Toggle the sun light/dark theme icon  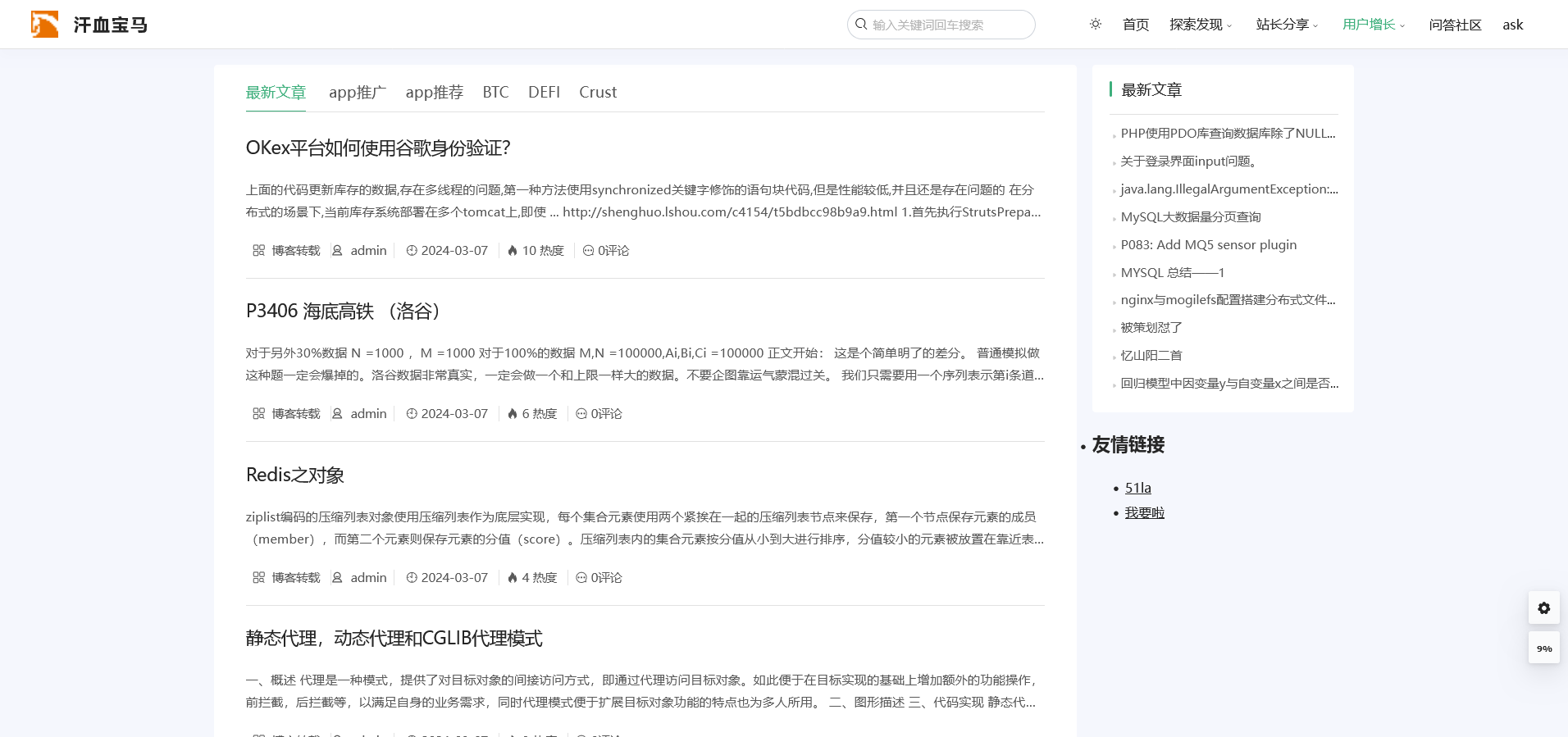tap(1096, 25)
